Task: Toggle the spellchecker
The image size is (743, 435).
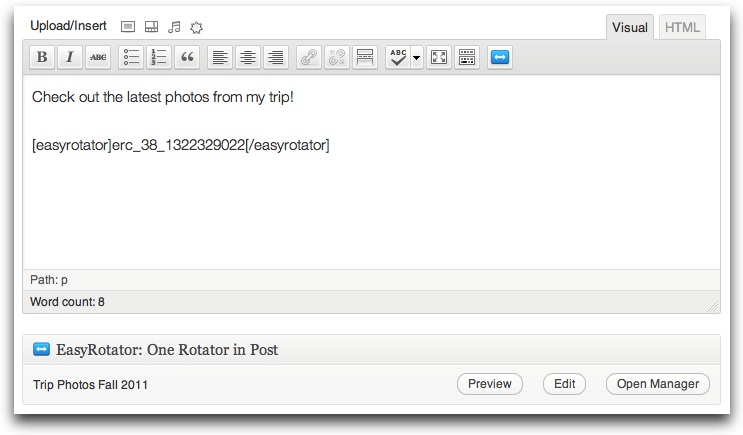Action: [398, 58]
